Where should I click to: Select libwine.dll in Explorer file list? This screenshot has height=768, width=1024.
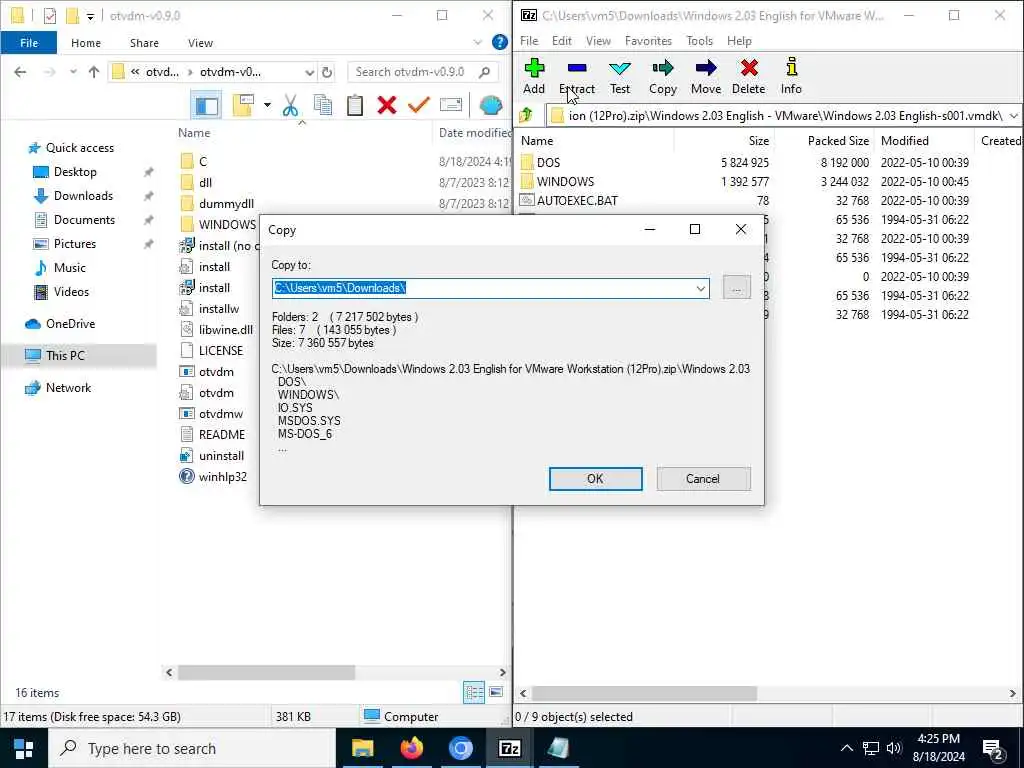(x=225, y=330)
